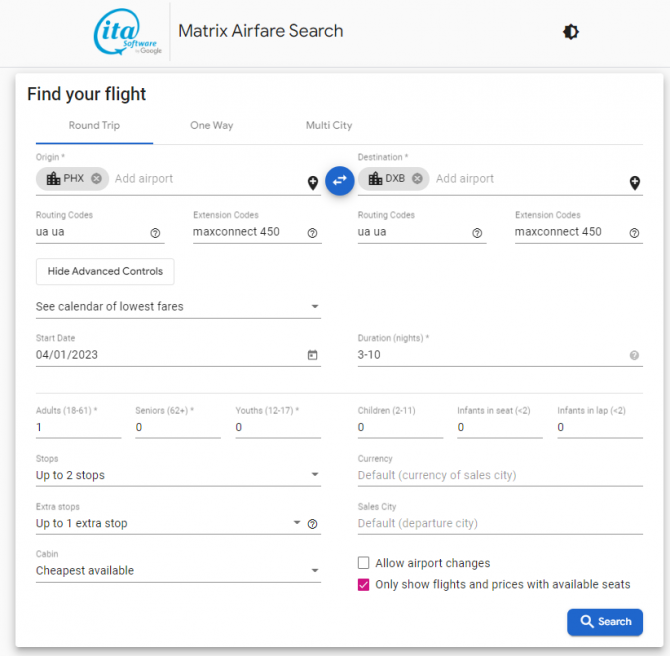
Task: Click Hide Advanced Controls button
Action: (x=105, y=271)
